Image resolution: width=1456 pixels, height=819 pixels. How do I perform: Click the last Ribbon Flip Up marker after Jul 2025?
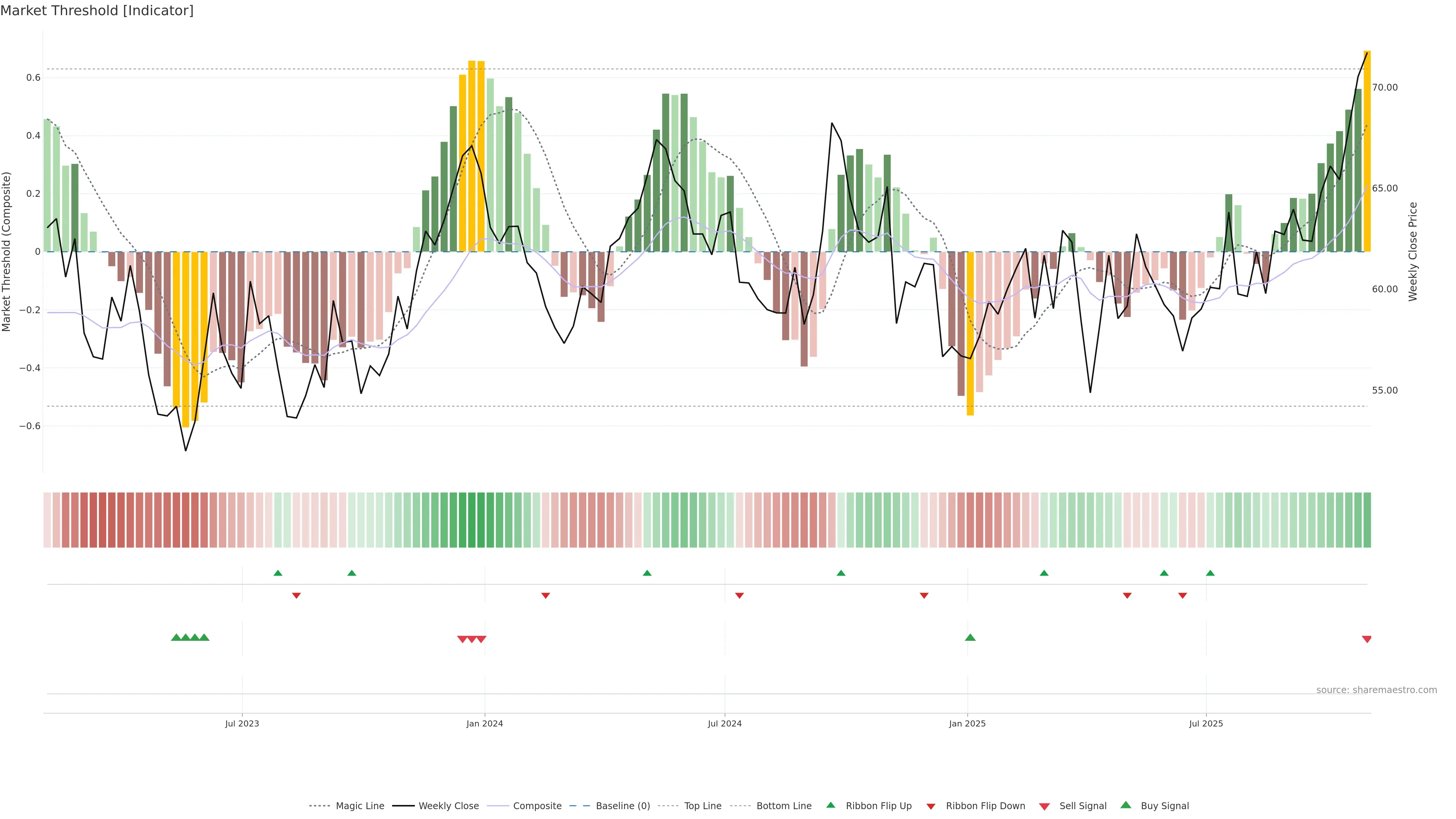(1210, 573)
